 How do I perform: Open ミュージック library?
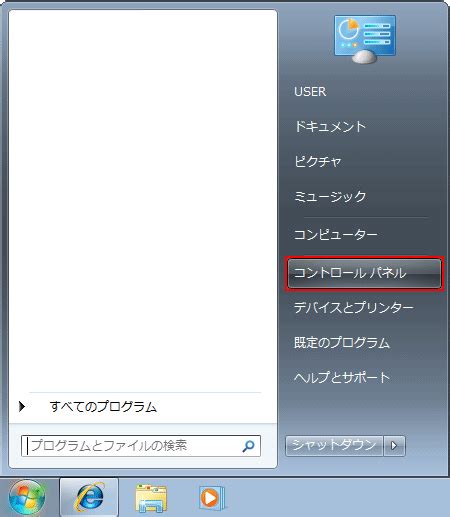point(330,196)
